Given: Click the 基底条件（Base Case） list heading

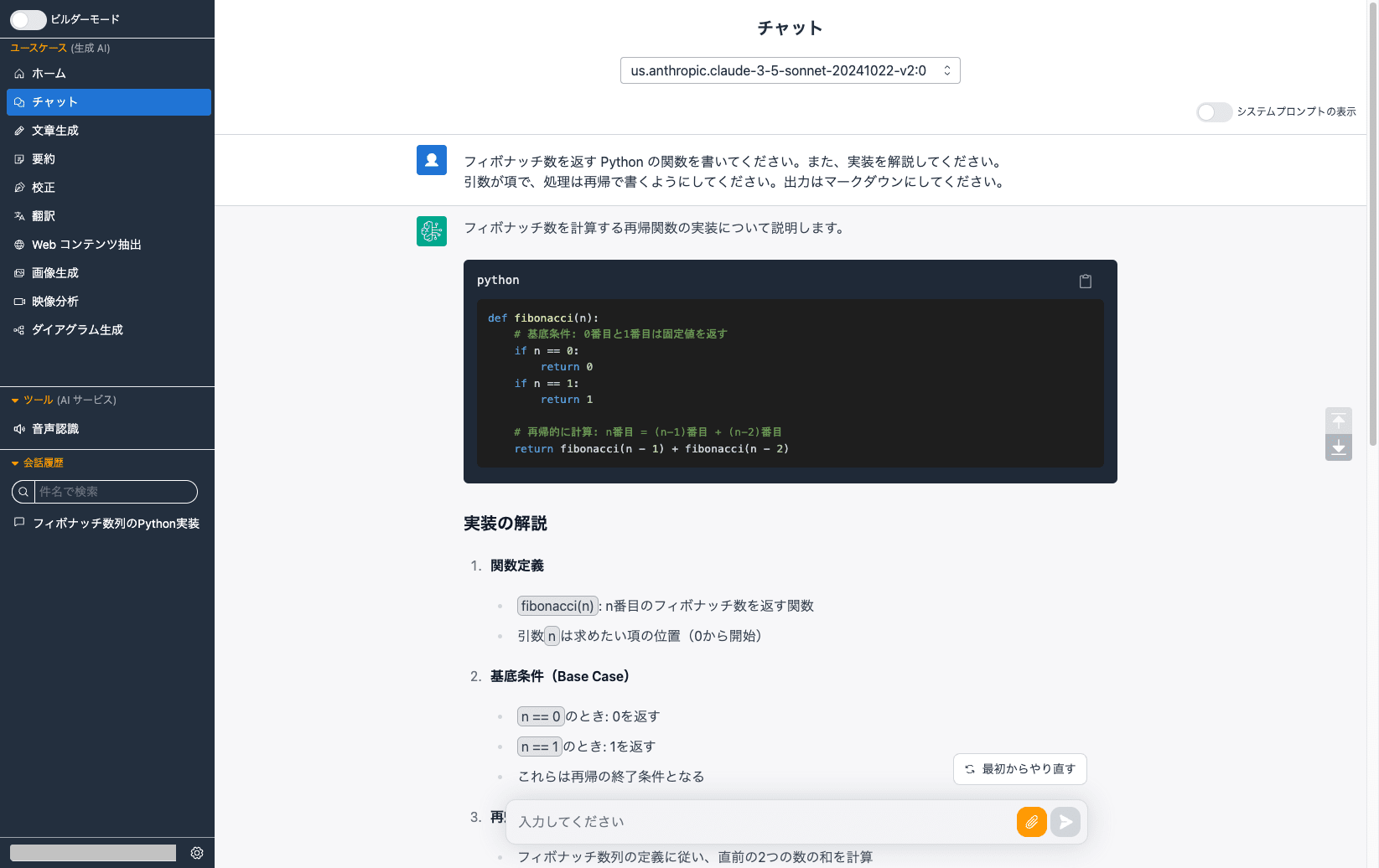Looking at the screenshot, I should click(x=560, y=676).
